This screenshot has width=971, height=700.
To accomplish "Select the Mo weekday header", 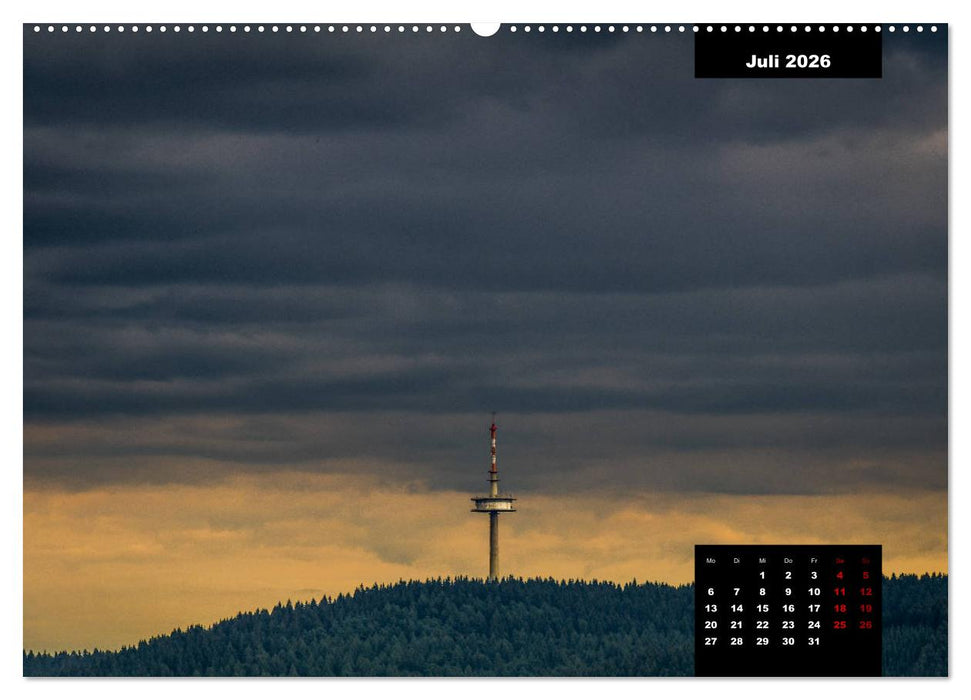I will pos(711,560).
